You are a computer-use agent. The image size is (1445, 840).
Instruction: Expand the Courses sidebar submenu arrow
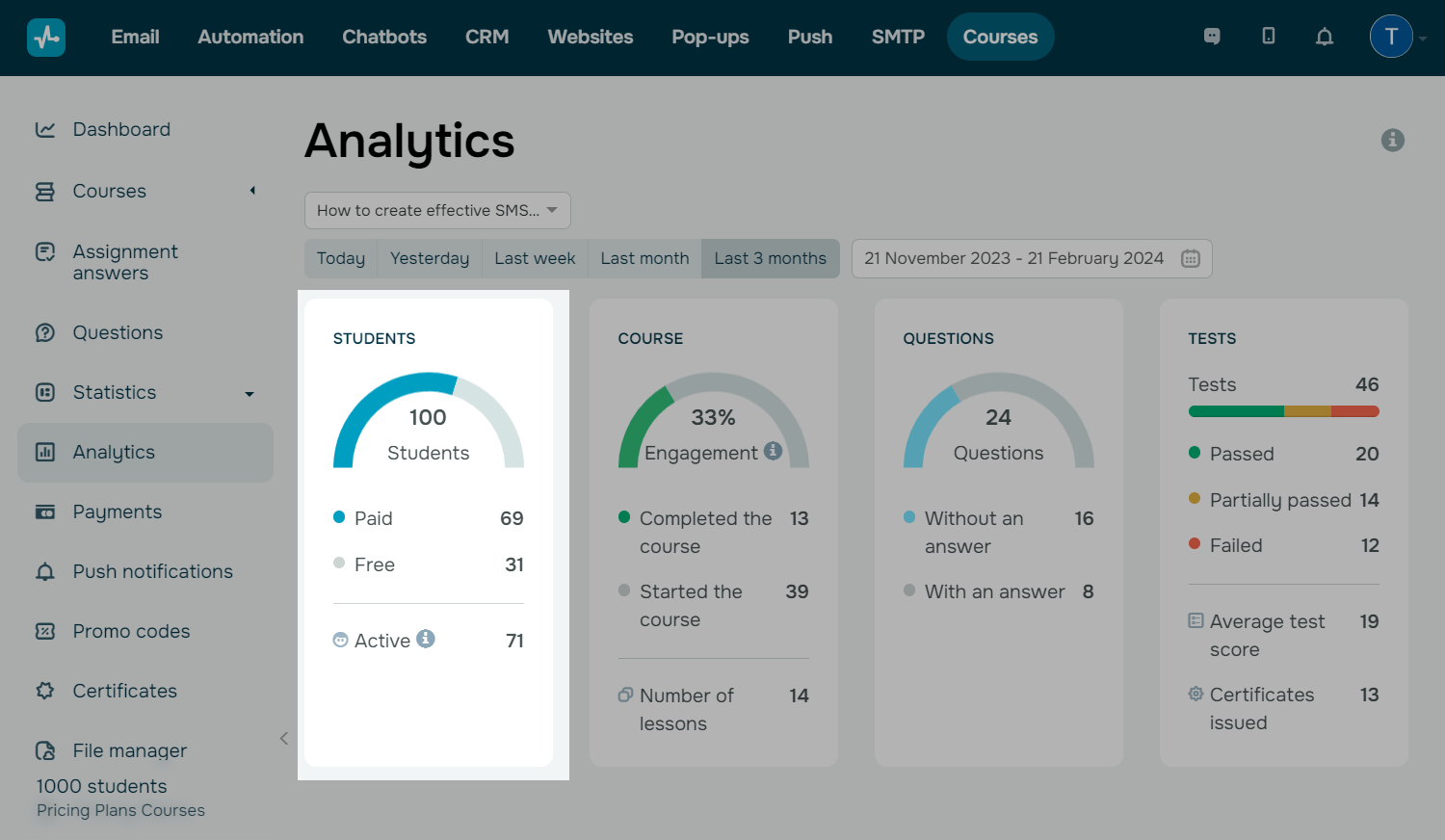252,191
